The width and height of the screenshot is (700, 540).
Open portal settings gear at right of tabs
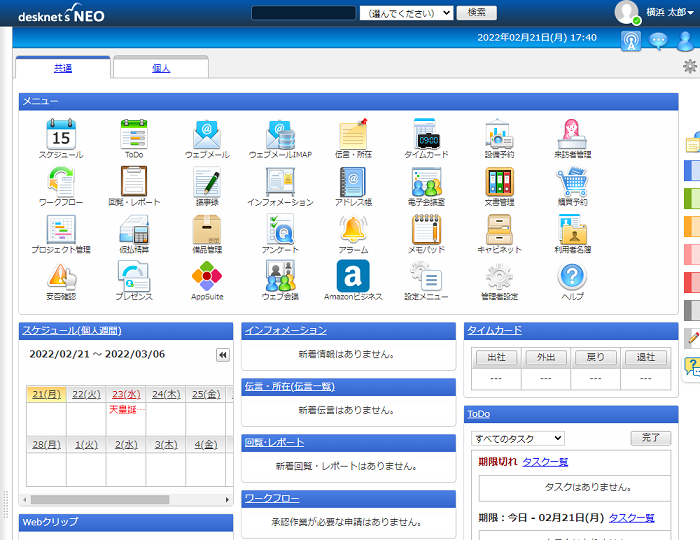690,66
